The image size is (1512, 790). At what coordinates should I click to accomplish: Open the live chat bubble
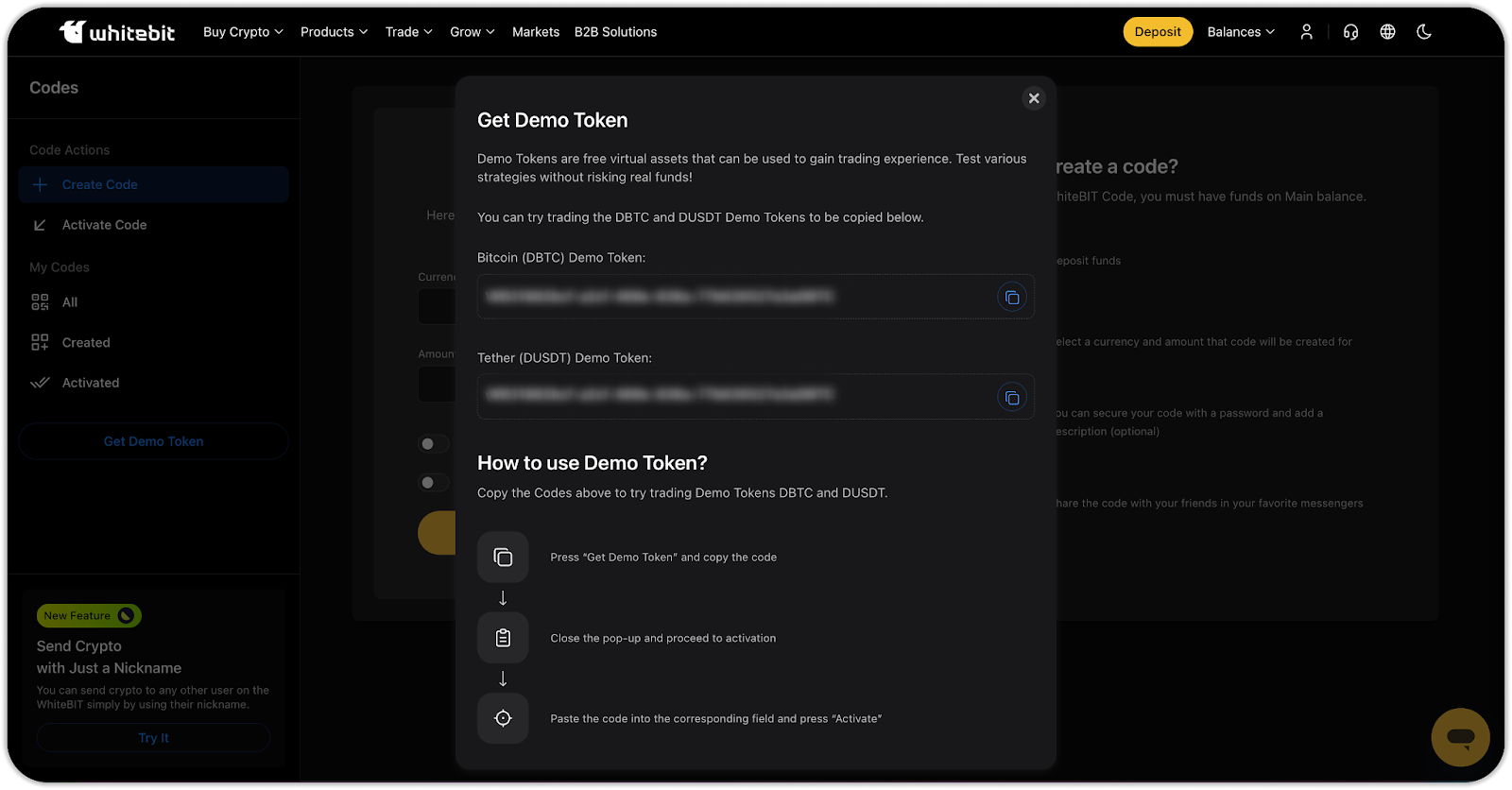[x=1460, y=737]
